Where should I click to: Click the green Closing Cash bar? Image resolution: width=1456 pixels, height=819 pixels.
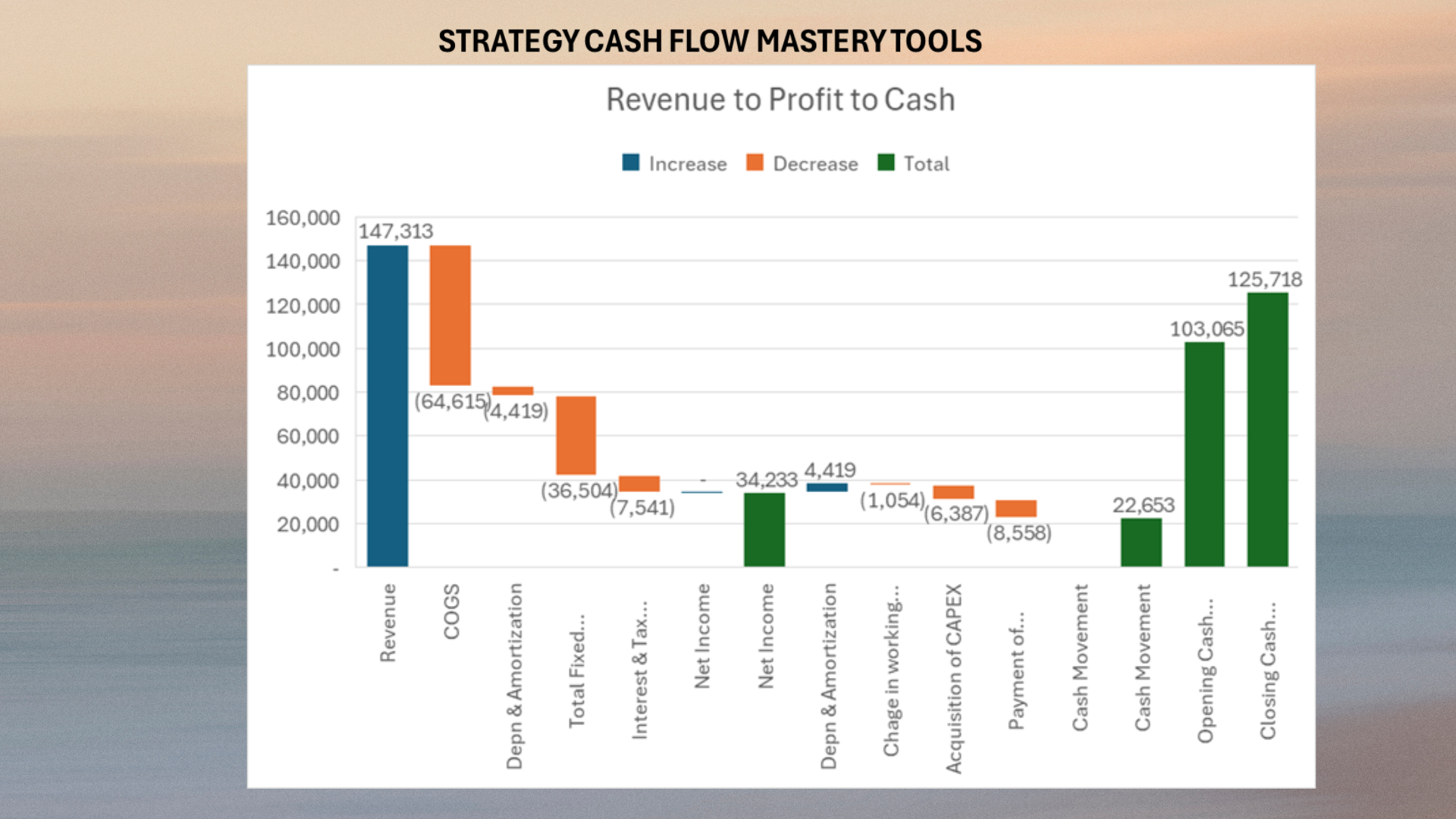(1267, 429)
